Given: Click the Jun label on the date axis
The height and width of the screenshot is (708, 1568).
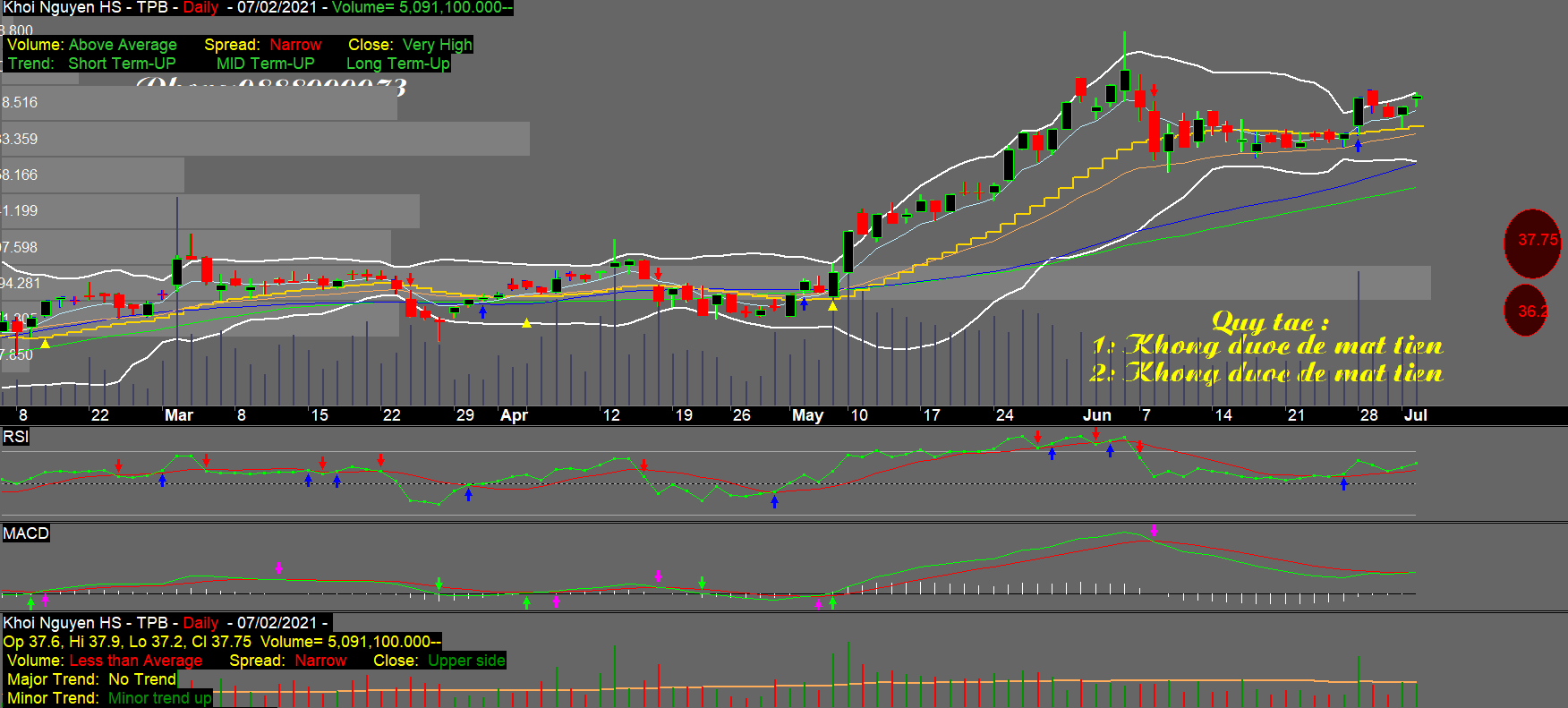Looking at the screenshot, I should click(1096, 415).
